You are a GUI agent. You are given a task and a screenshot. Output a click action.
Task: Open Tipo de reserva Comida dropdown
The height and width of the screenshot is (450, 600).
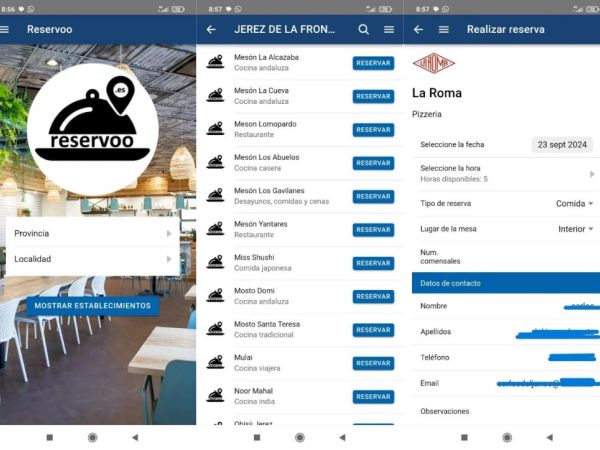(574, 204)
